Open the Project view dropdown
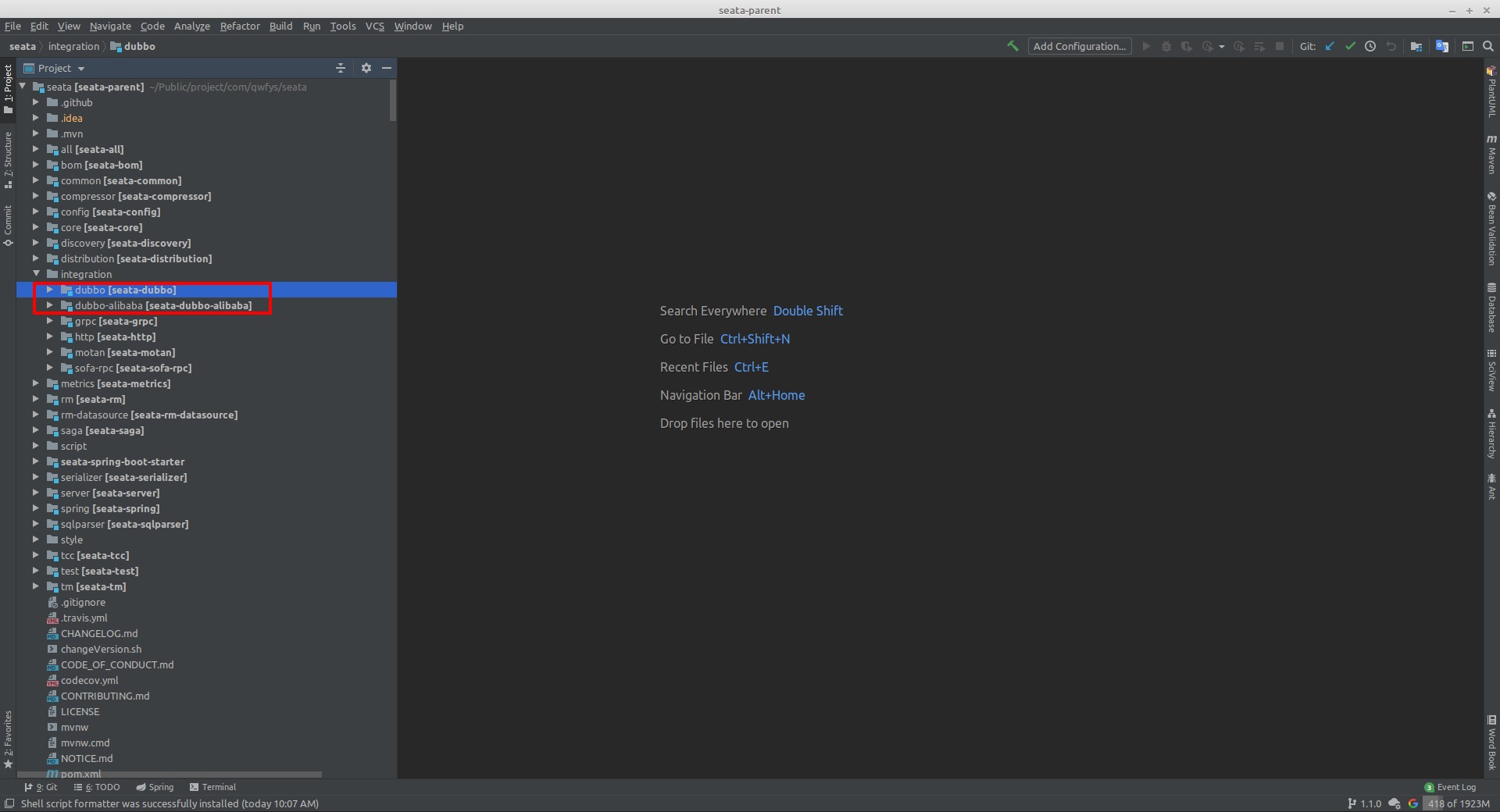The height and width of the screenshot is (812, 1500). coord(55,68)
